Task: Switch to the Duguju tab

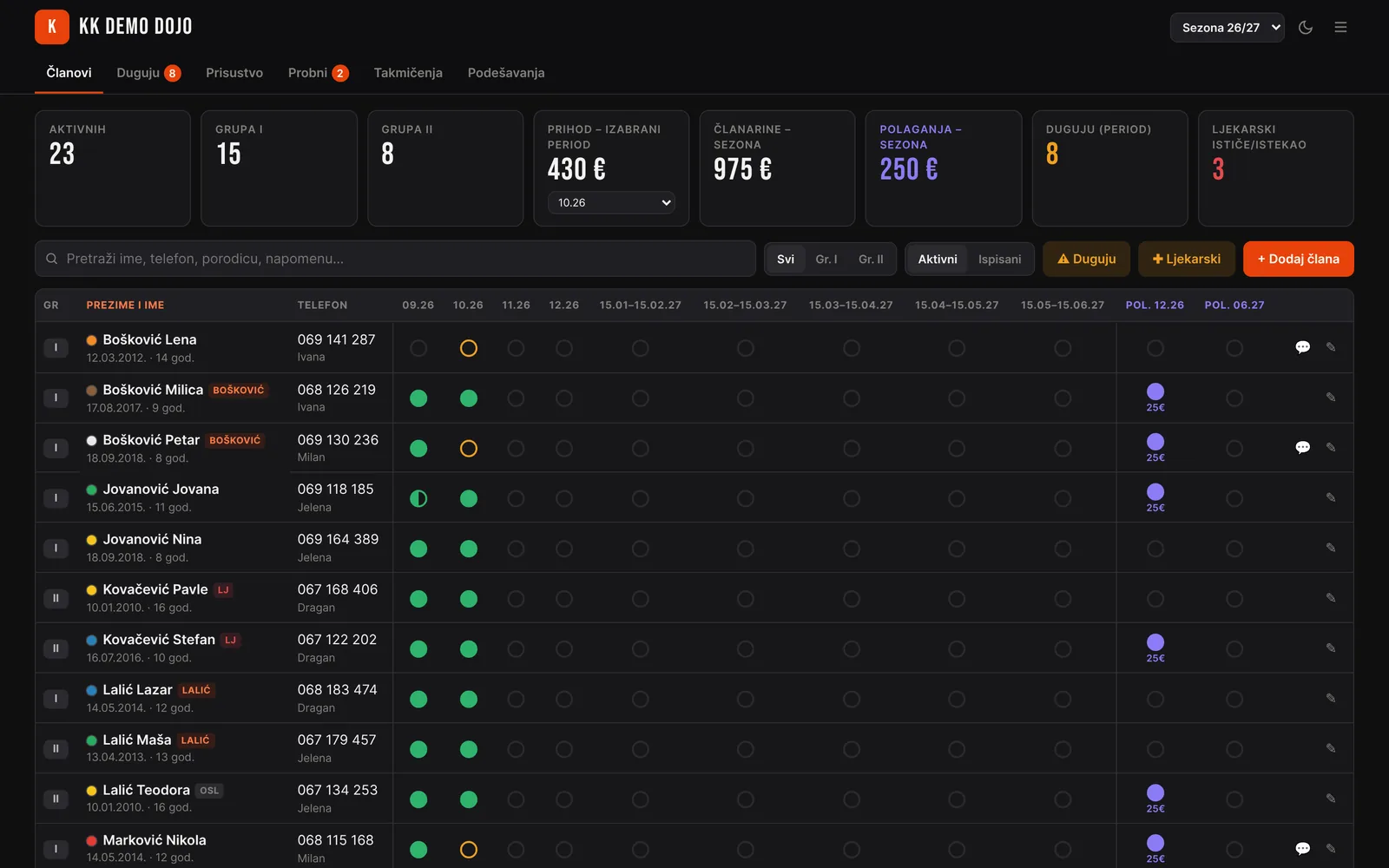Action: (148, 73)
